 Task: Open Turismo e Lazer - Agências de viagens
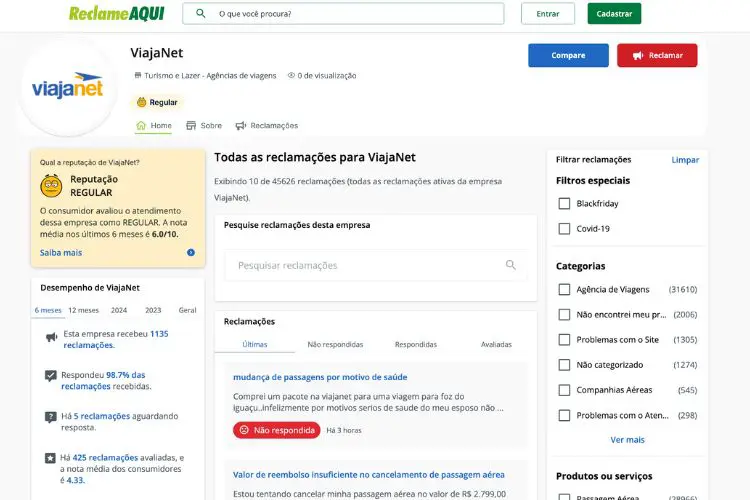[x=210, y=76]
